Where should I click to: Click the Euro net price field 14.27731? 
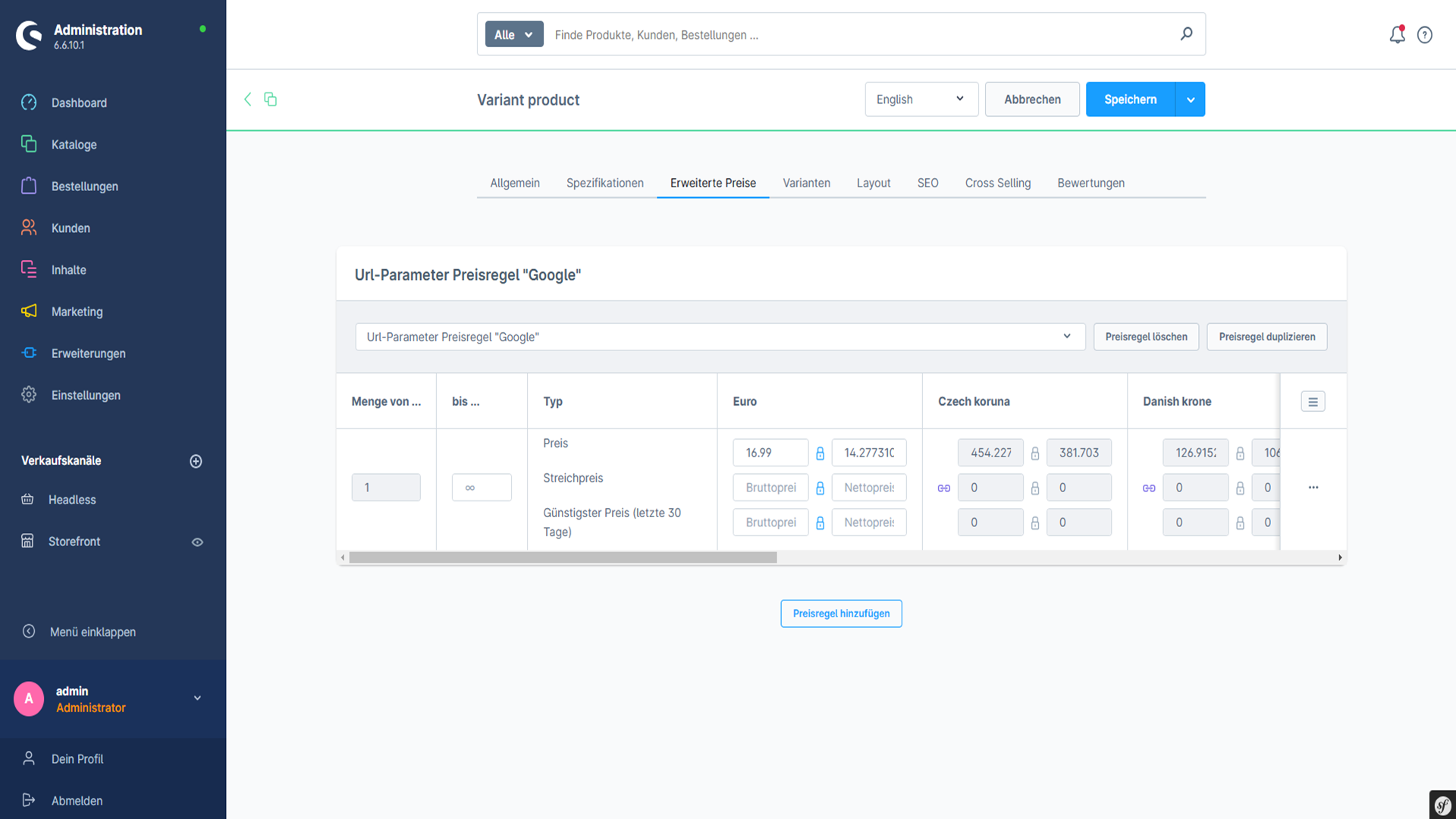869,453
